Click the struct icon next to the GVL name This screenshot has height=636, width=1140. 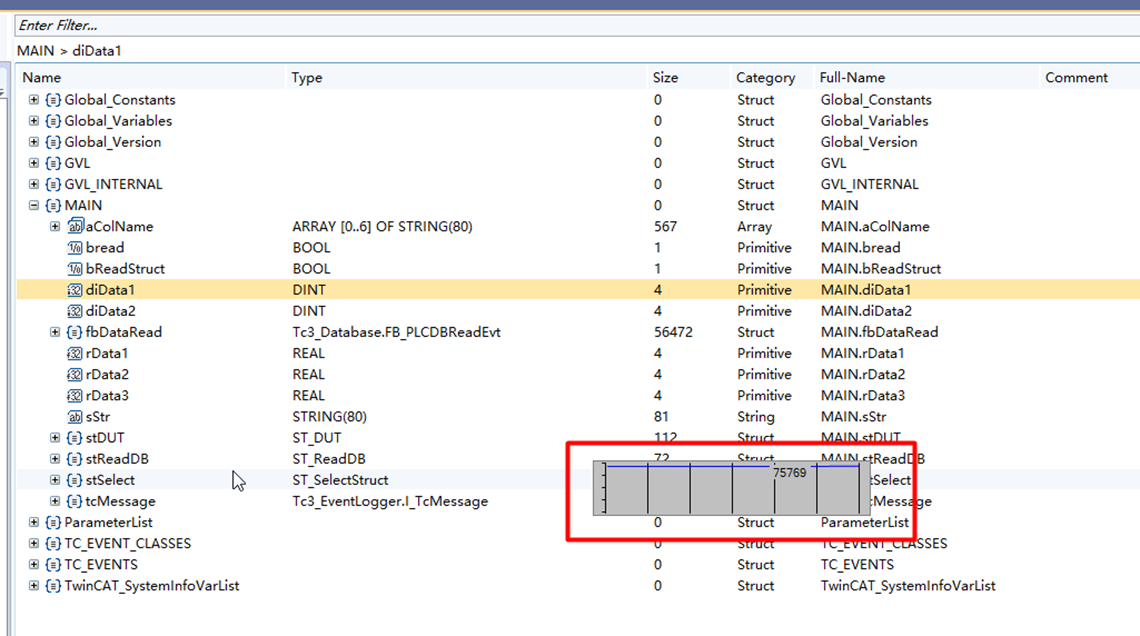coord(53,163)
